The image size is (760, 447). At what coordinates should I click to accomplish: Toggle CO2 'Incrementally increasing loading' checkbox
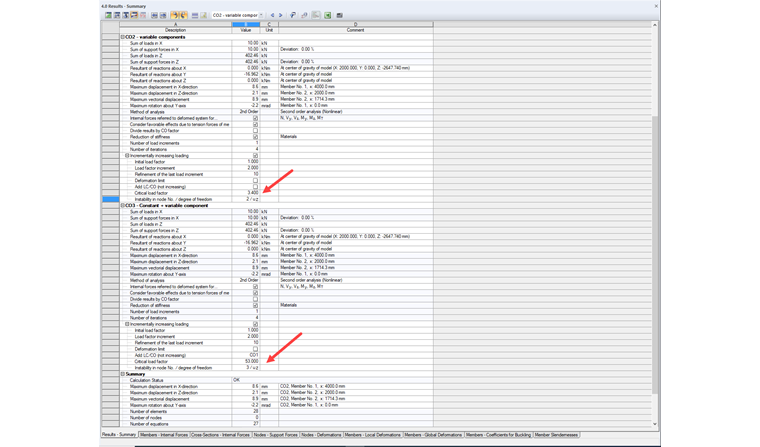tap(255, 156)
